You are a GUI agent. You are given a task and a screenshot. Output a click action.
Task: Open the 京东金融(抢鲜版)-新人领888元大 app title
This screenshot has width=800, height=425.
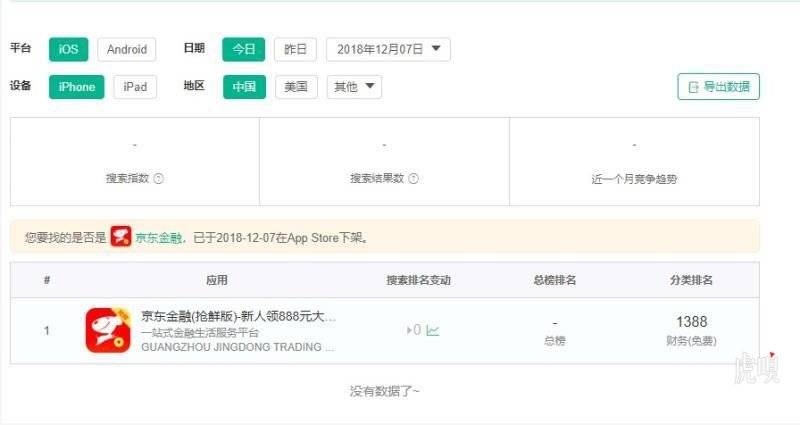pos(238,316)
